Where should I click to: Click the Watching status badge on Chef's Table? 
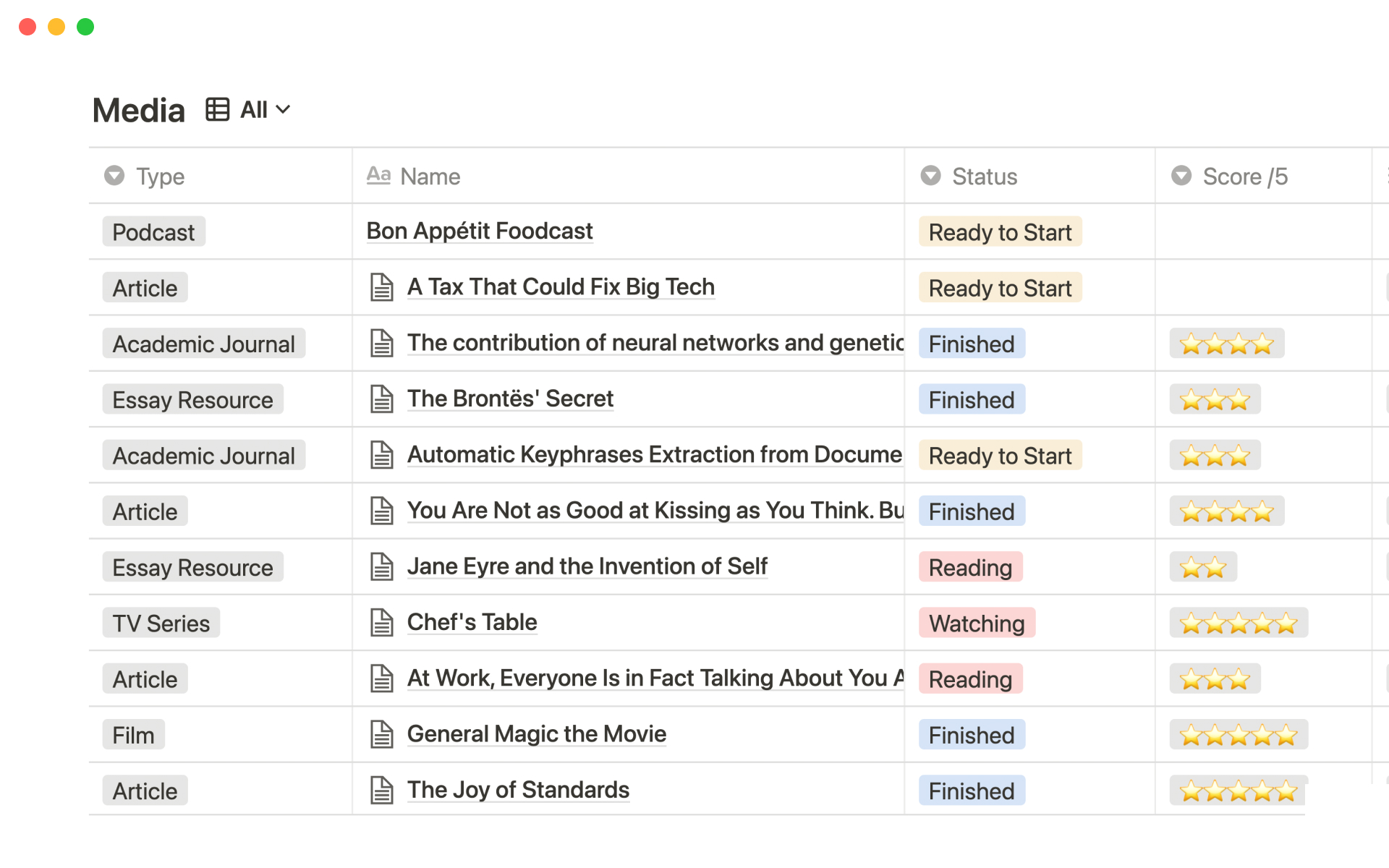975,623
